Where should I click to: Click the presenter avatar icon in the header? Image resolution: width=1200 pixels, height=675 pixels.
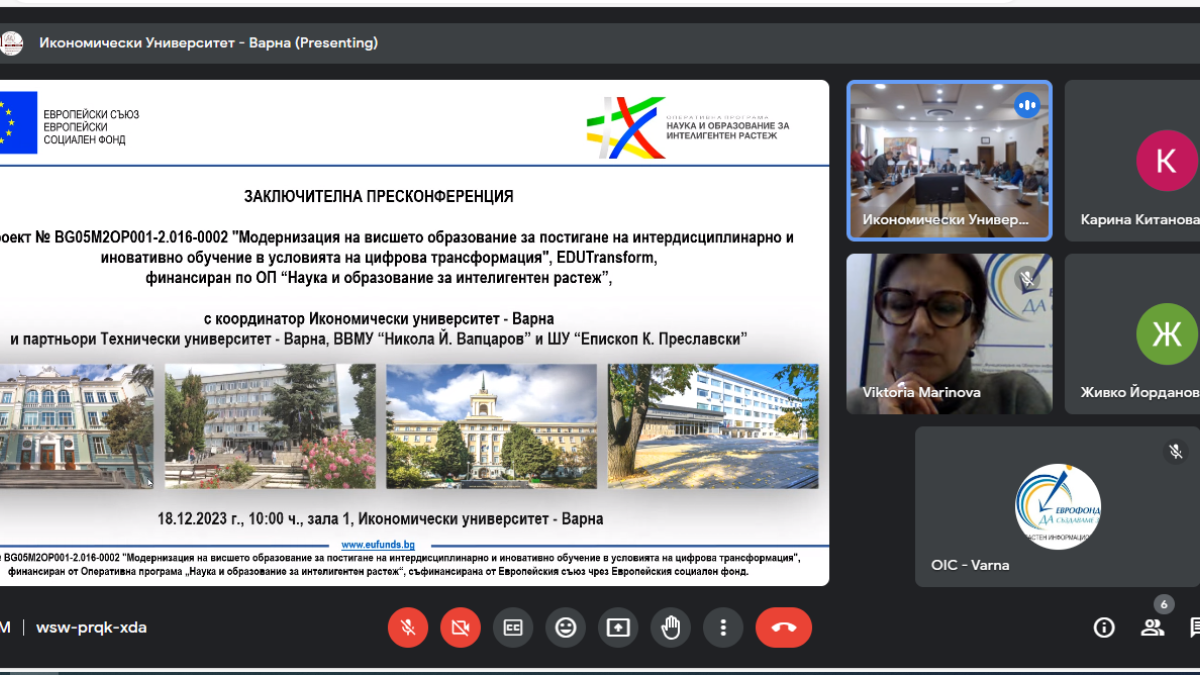[11, 43]
